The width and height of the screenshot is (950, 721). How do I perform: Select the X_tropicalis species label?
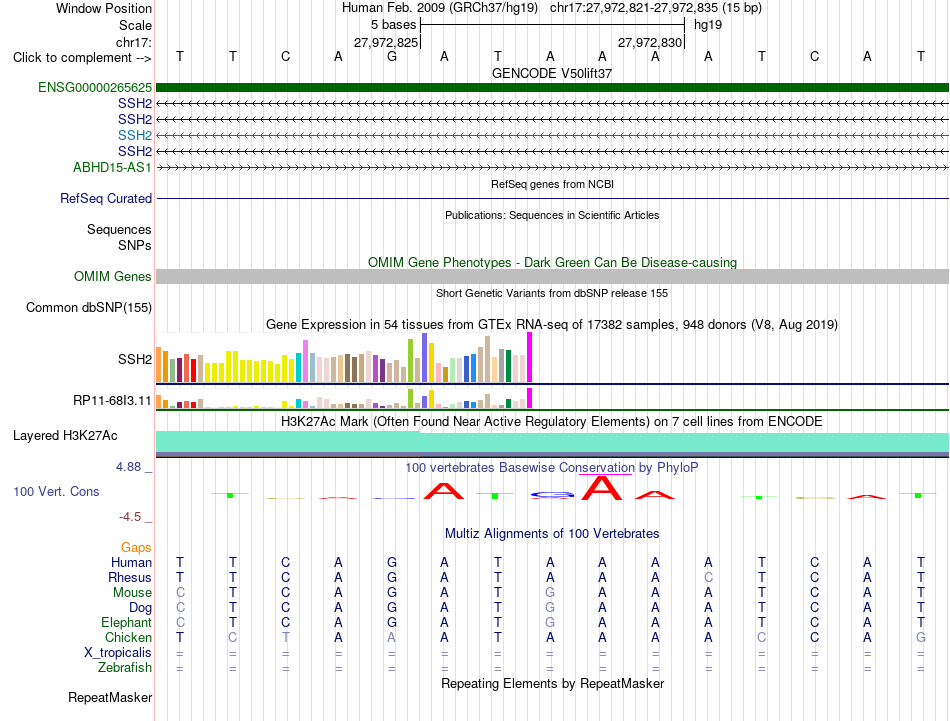118,653
